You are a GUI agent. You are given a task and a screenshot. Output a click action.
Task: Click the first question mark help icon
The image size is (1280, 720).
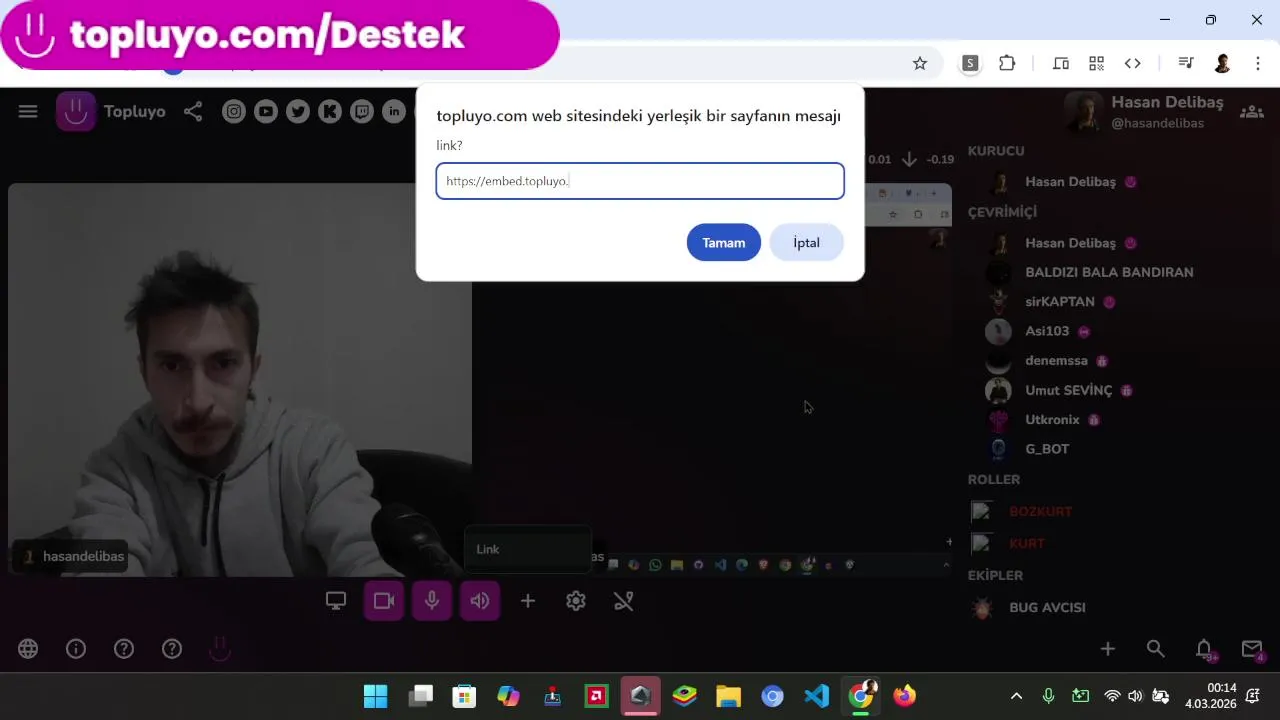124,649
